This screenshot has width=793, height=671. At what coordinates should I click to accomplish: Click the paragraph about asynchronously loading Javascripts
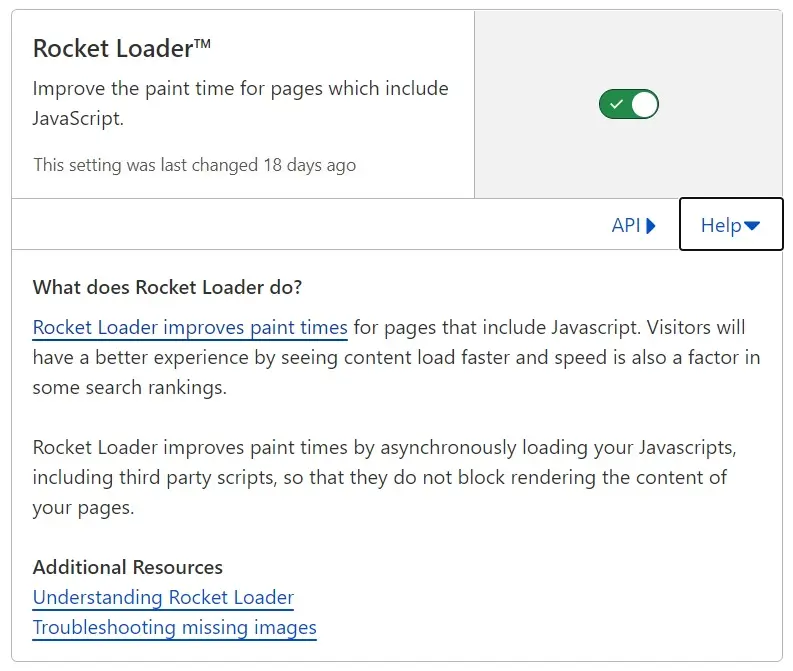[383, 477]
